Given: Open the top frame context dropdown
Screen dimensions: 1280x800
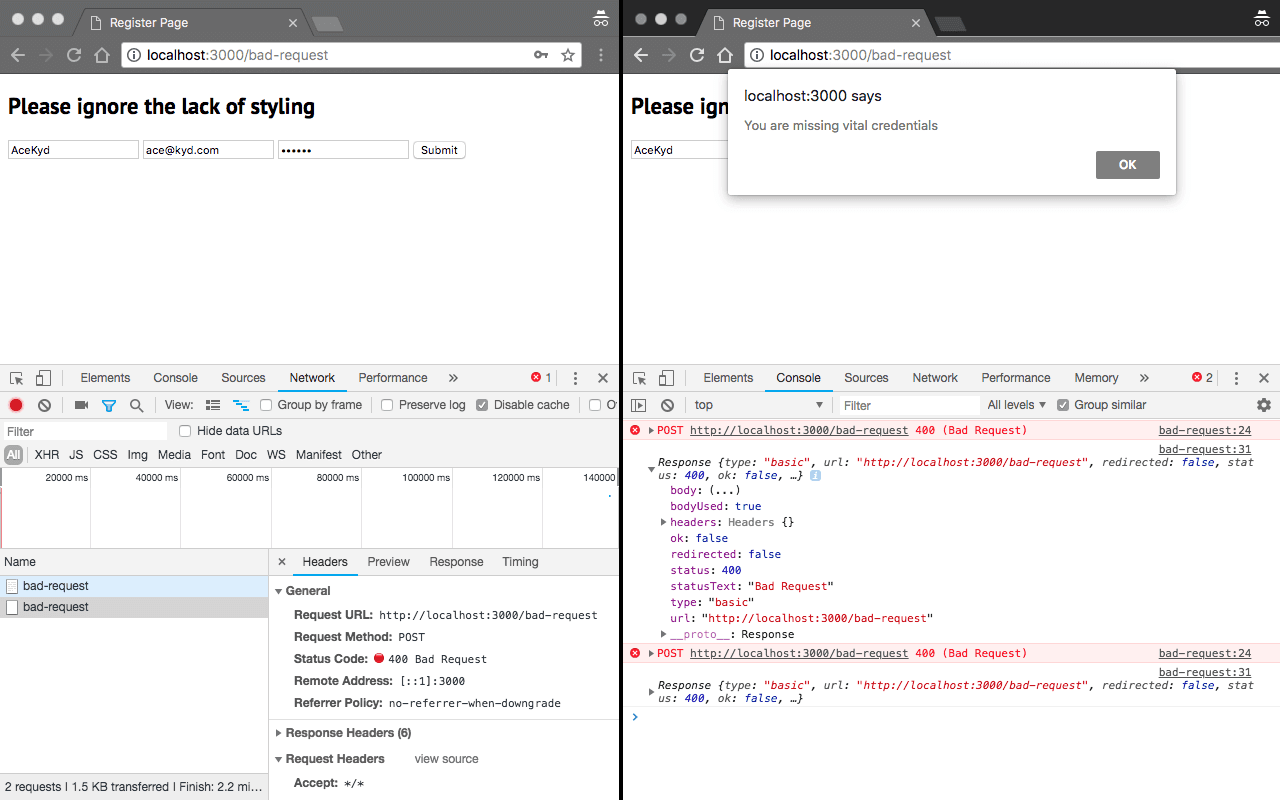Looking at the screenshot, I should 760,405.
